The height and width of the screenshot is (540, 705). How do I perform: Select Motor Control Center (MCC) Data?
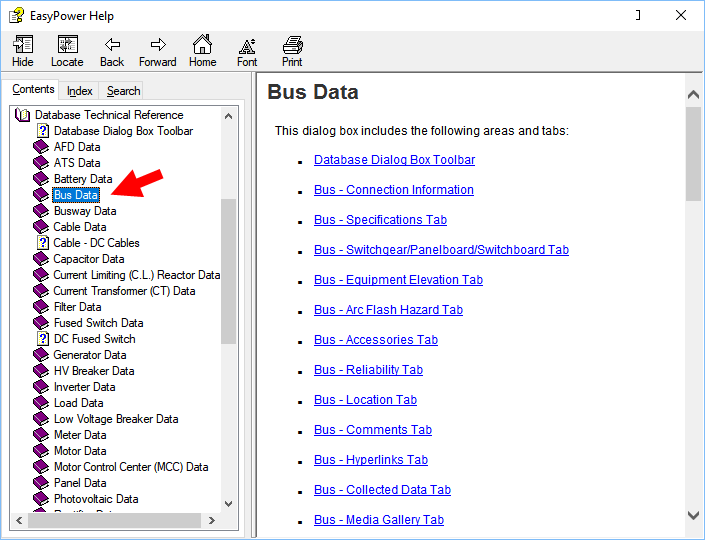130,467
